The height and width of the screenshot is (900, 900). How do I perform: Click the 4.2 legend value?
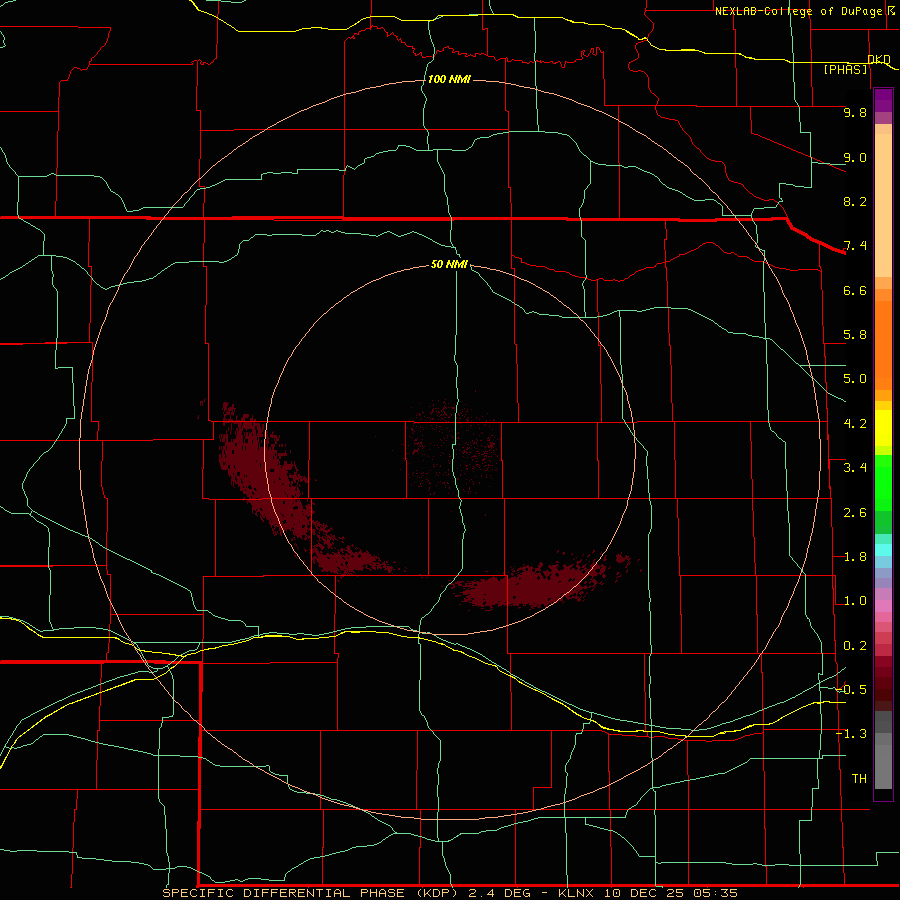point(855,424)
